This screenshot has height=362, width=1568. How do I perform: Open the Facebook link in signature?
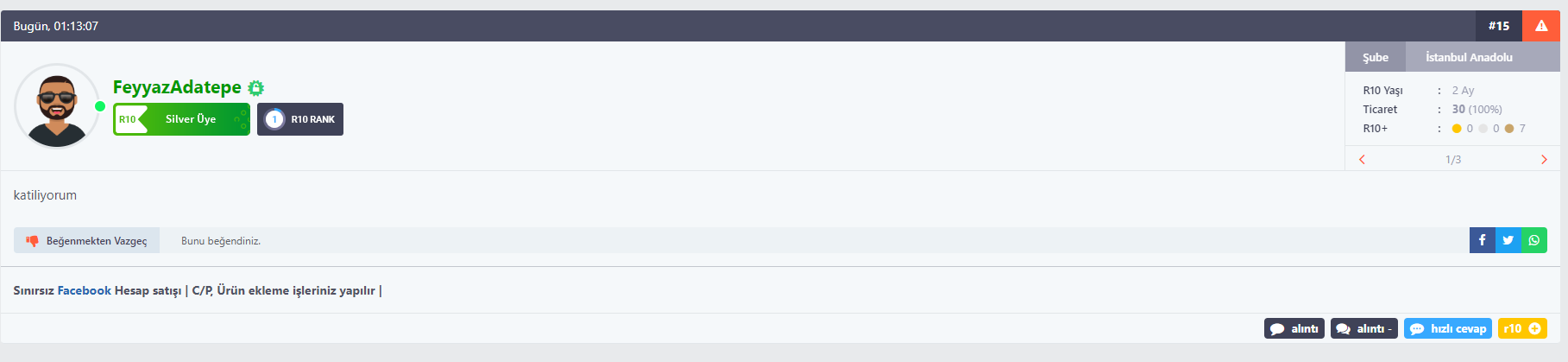click(85, 290)
